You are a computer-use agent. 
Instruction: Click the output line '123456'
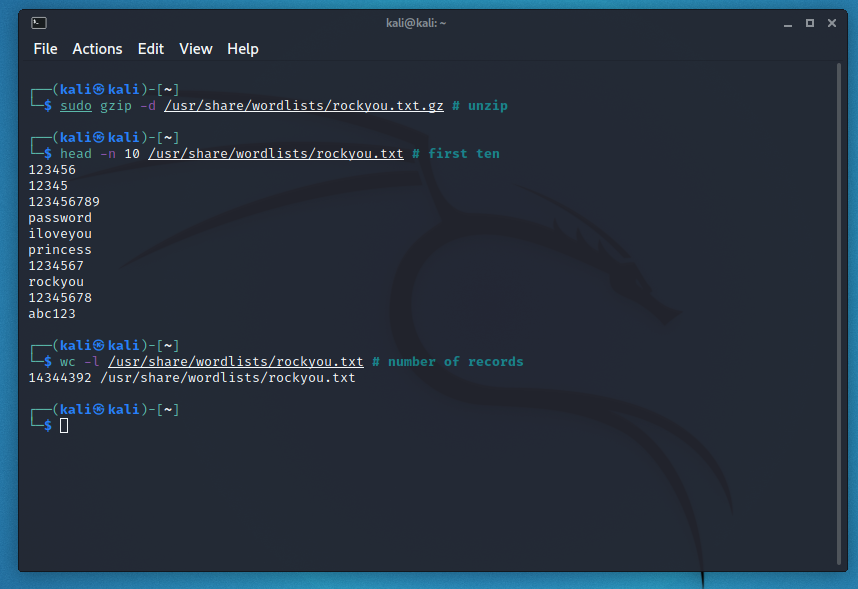[52, 170]
